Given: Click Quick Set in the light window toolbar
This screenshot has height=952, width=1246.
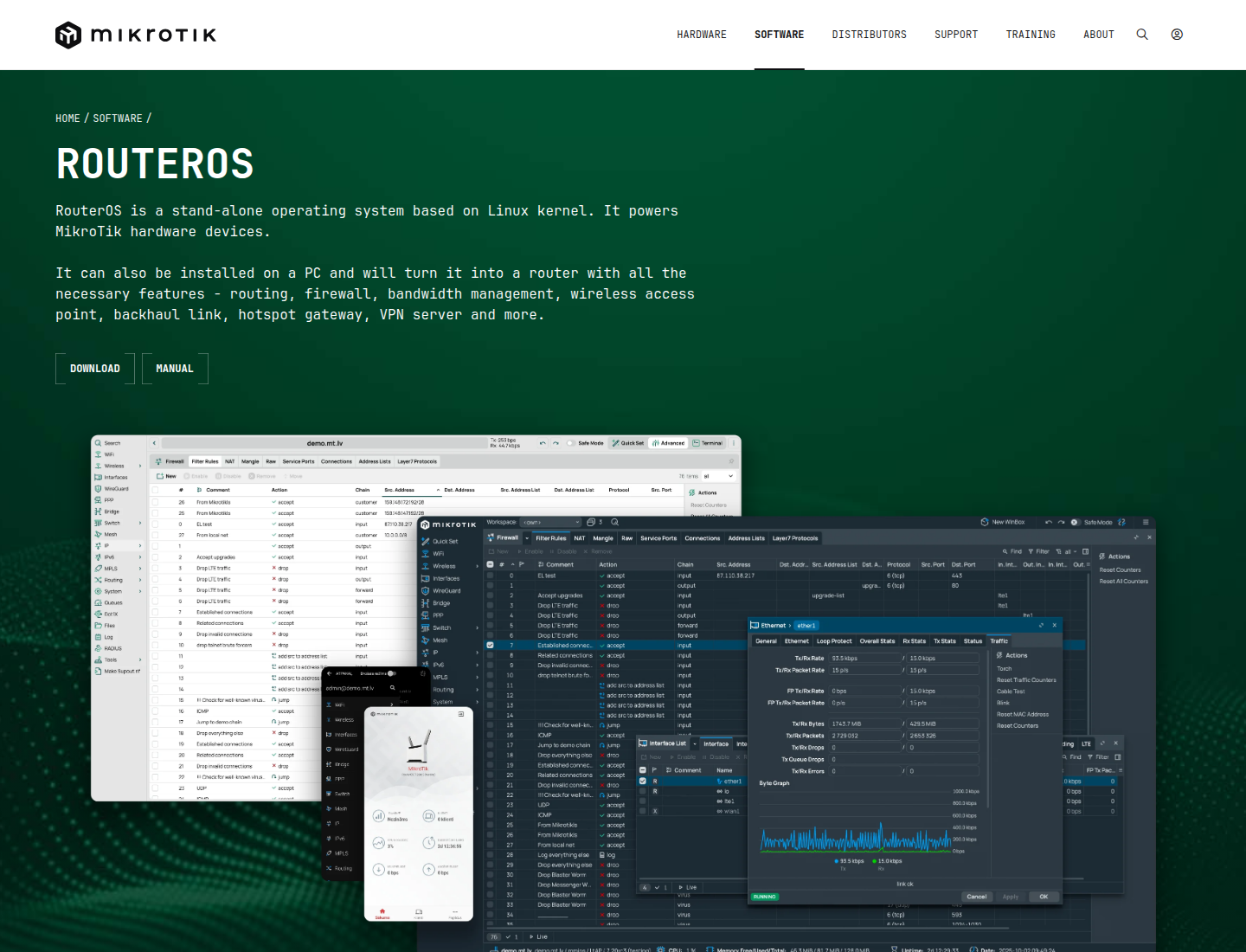Looking at the screenshot, I should coord(628,443).
